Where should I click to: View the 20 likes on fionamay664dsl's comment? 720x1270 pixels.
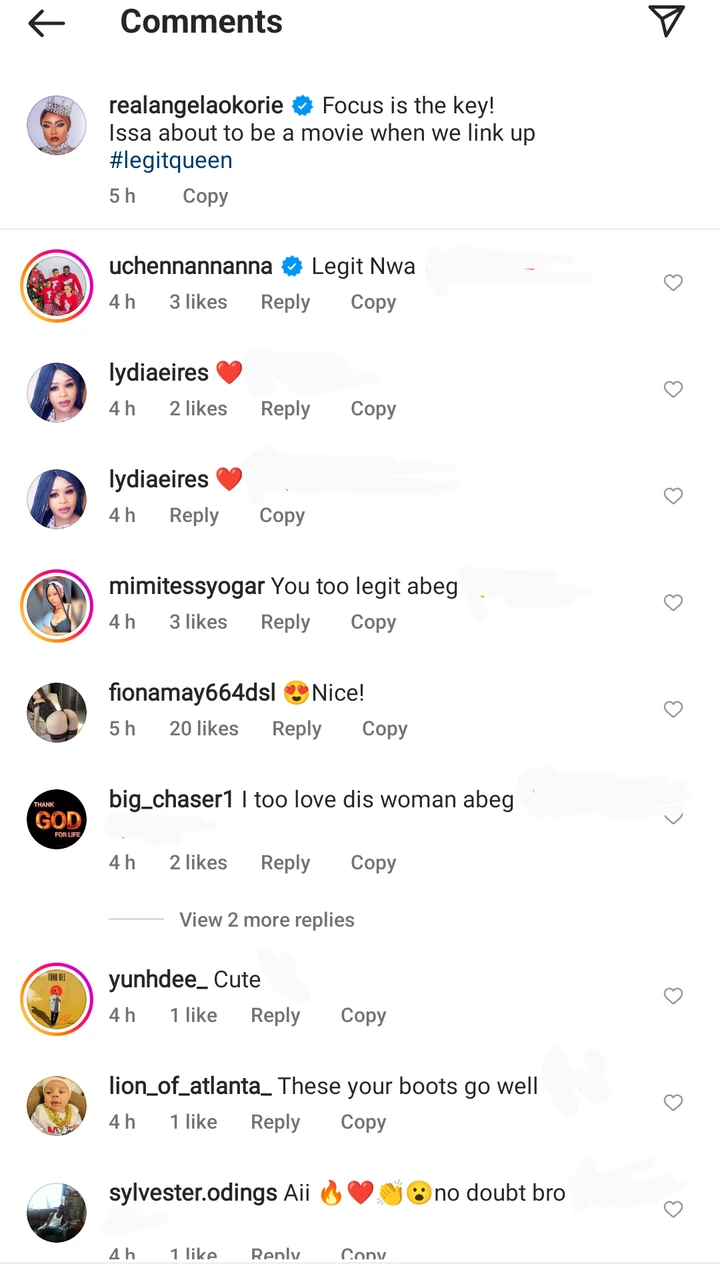click(203, 729)
